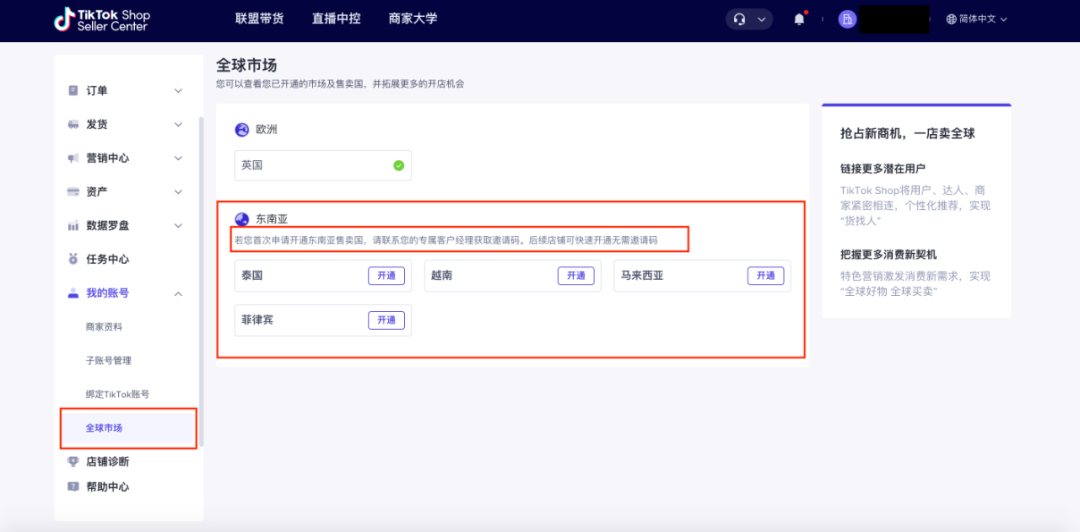Viewport: 1080px width, 532px height.
Task: Expand the 资产 menu chevron
Action: pos(178,192)
